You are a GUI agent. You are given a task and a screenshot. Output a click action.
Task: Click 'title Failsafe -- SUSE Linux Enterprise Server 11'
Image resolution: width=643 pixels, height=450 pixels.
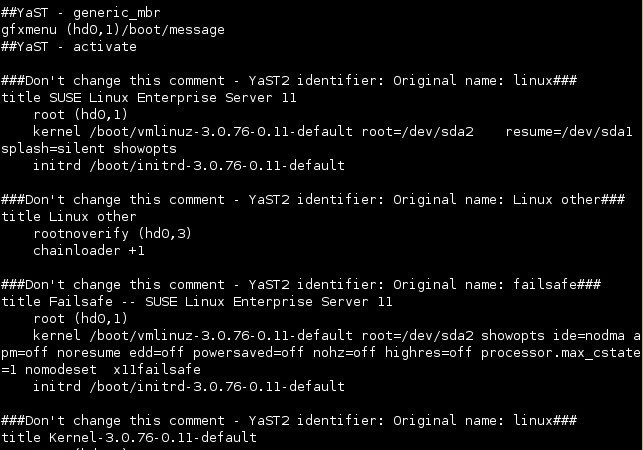(196, 302)
